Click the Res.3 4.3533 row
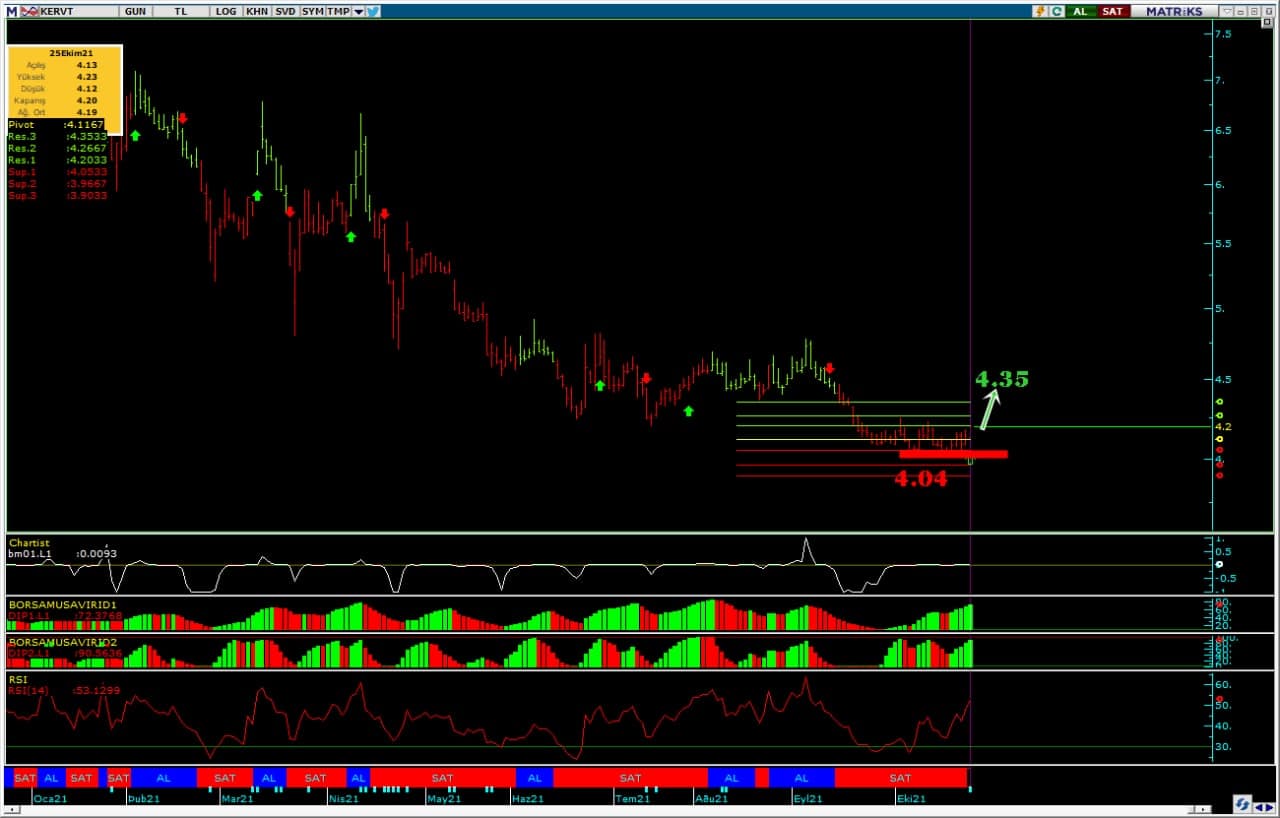Image resolution: width=1280 pixels, height=818 pixels. [57, 136]
